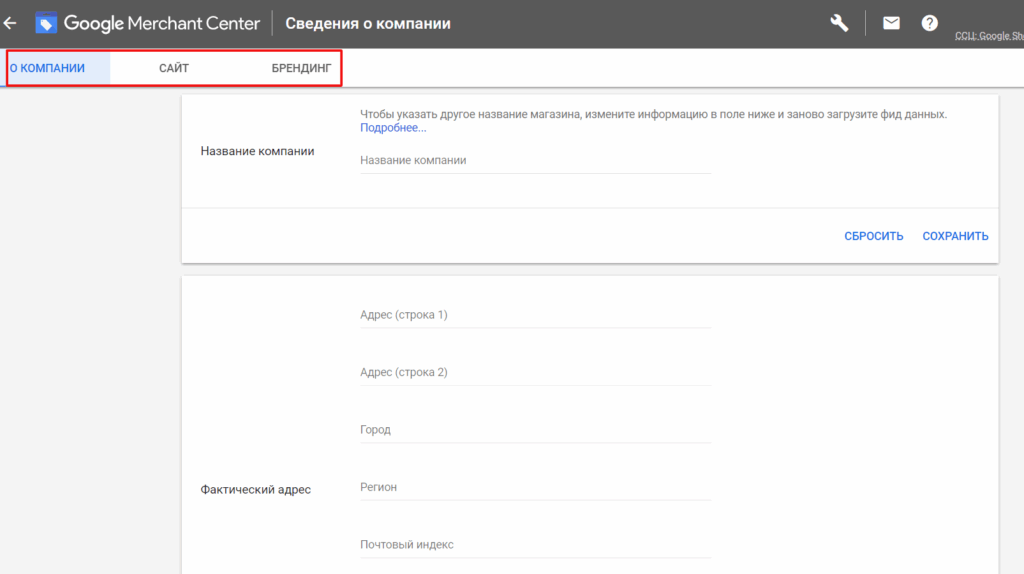Follow the Подробнее... link

(393, 128)
